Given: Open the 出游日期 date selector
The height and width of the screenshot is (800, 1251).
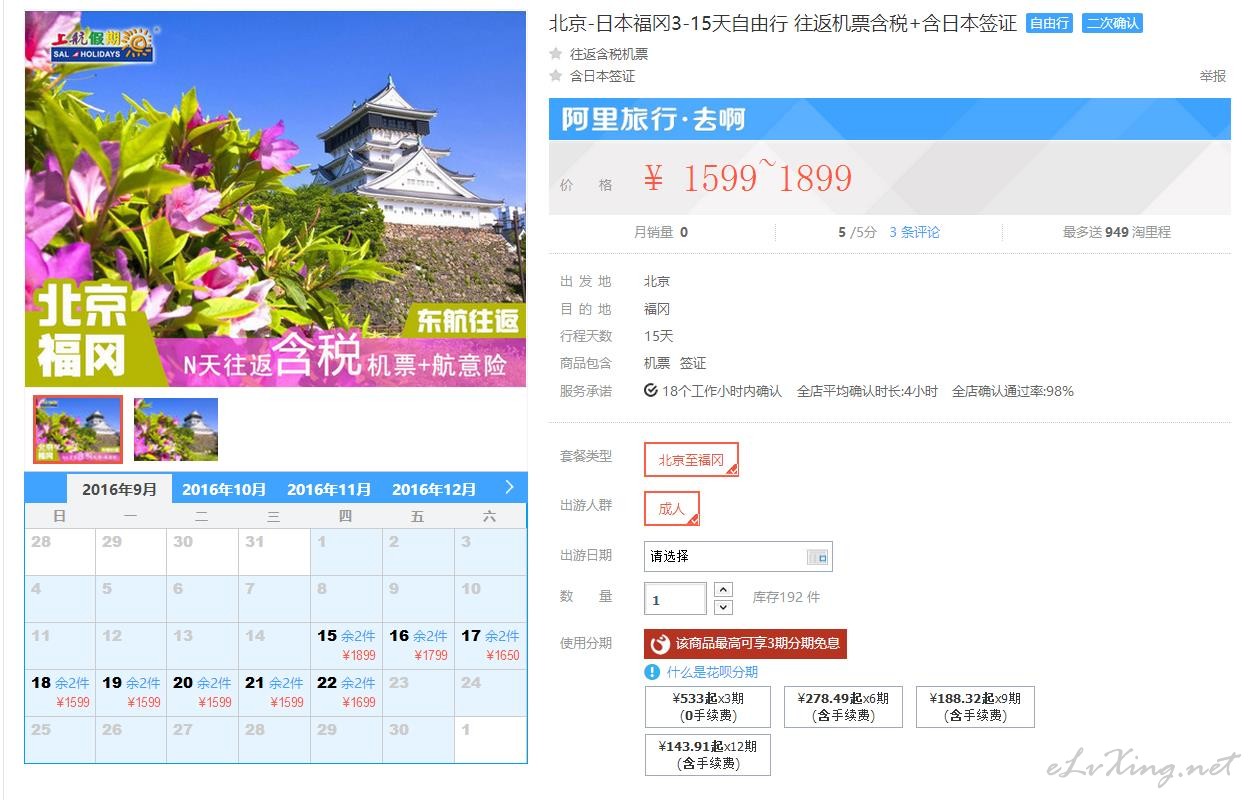Looking at the screenshot, I should 738,557.
